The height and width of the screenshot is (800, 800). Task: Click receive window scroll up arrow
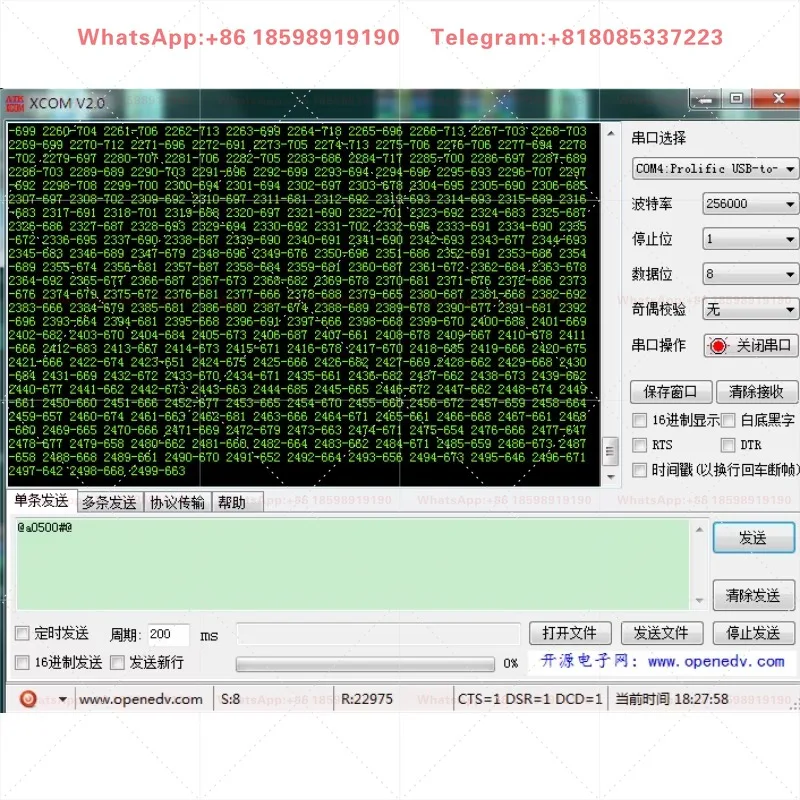(x=611, y=134)
